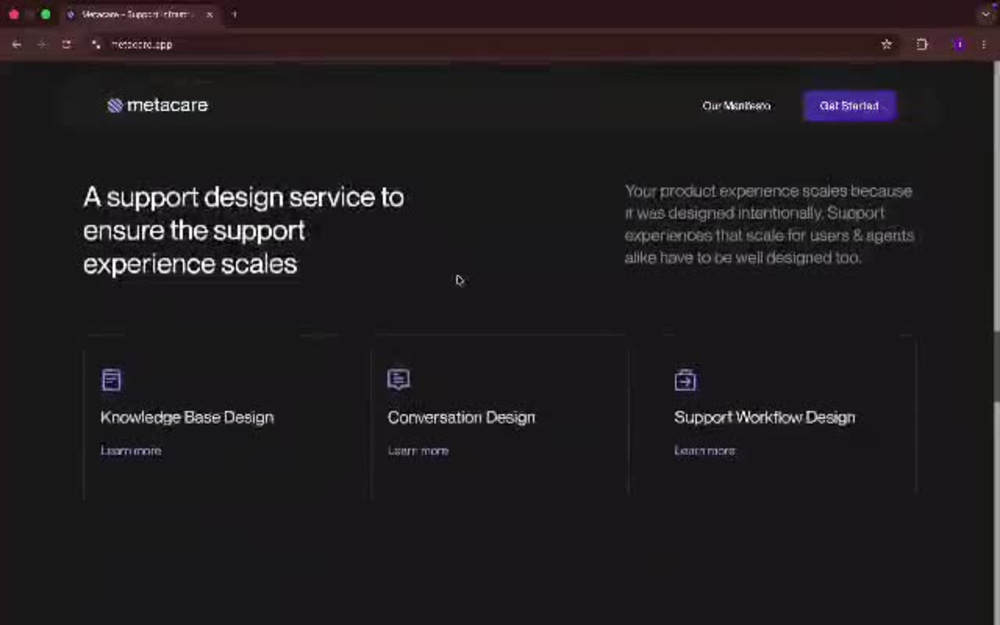
Task: Select the Metacare – Support tab
Action: coord(140,14)
